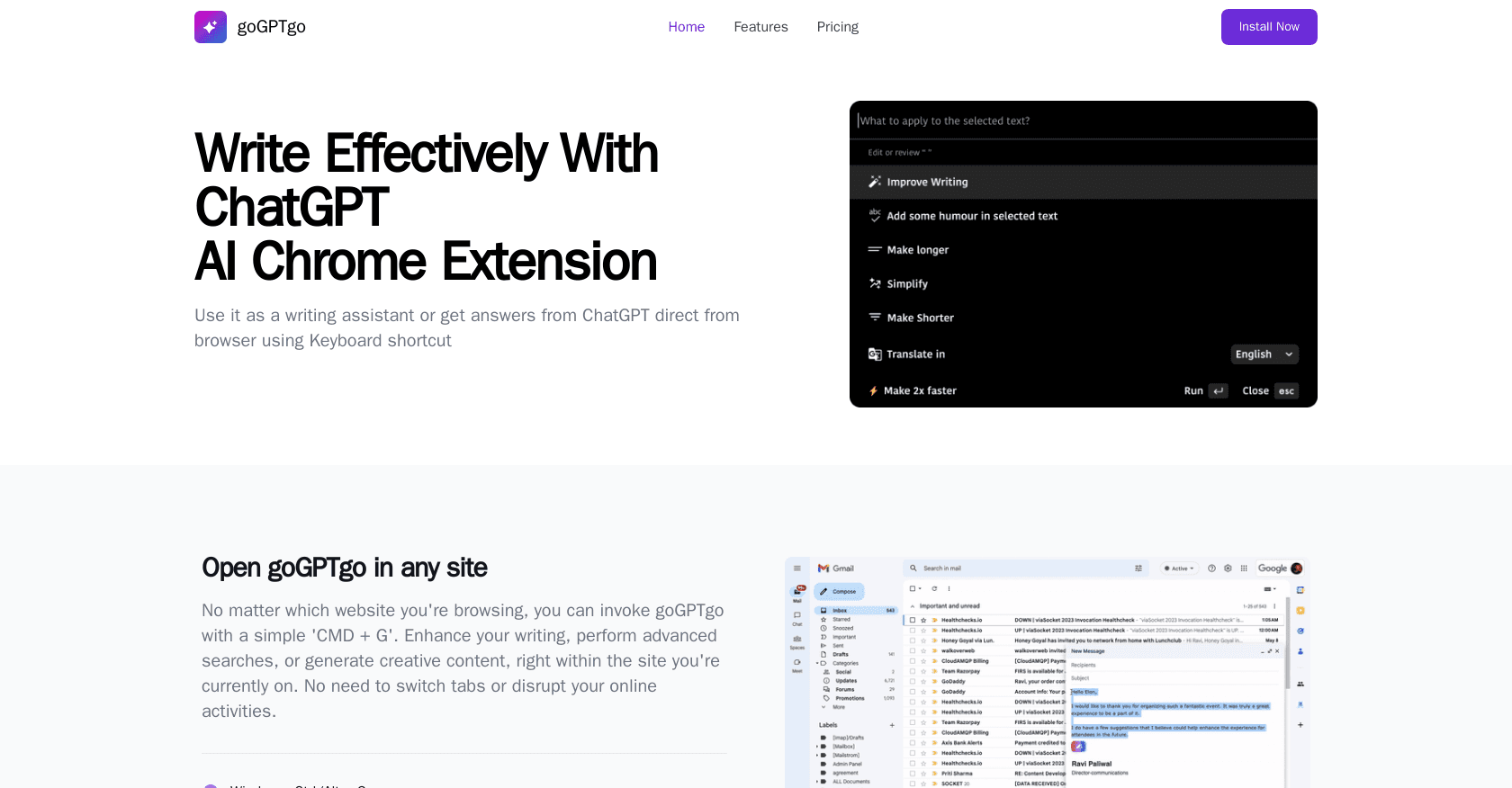Open the Active status dropdown in Gmail preview
This screenshot has width=1512, height=788.
coord(1179,569)
